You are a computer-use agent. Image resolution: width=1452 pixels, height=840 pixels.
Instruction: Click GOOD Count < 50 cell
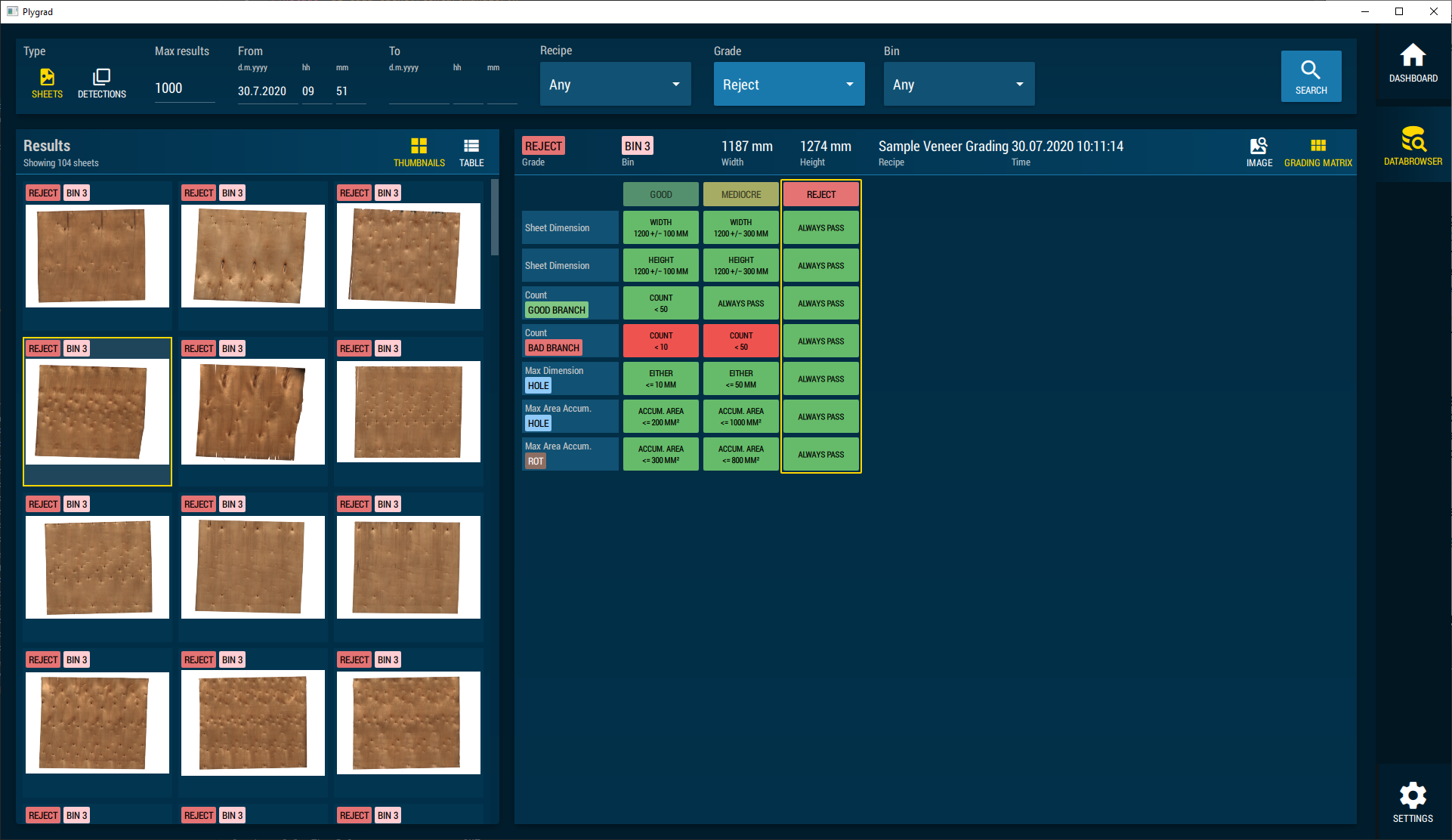(x=660, y=303)
